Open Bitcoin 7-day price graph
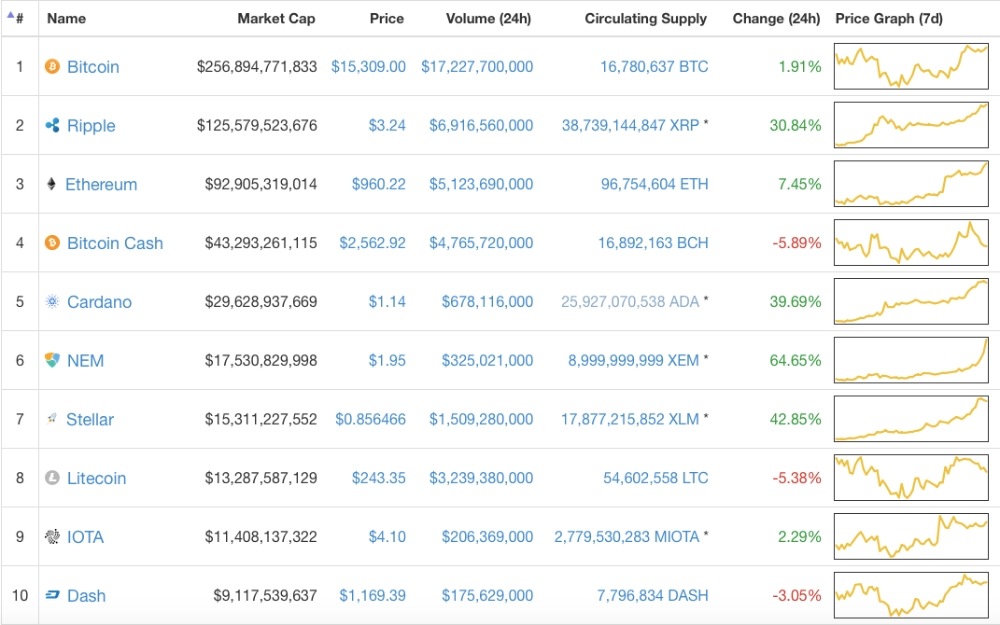The height and width of the screenshot is (625, 1000). pos(910,66)
